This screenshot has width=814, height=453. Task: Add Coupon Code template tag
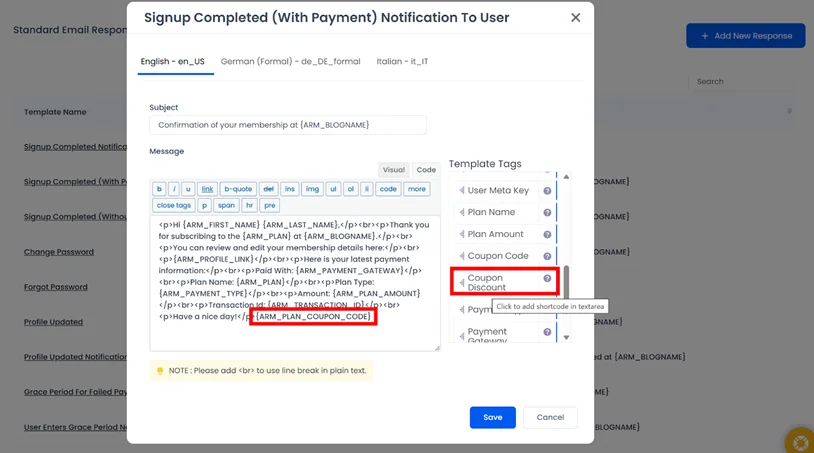point(498,256)
